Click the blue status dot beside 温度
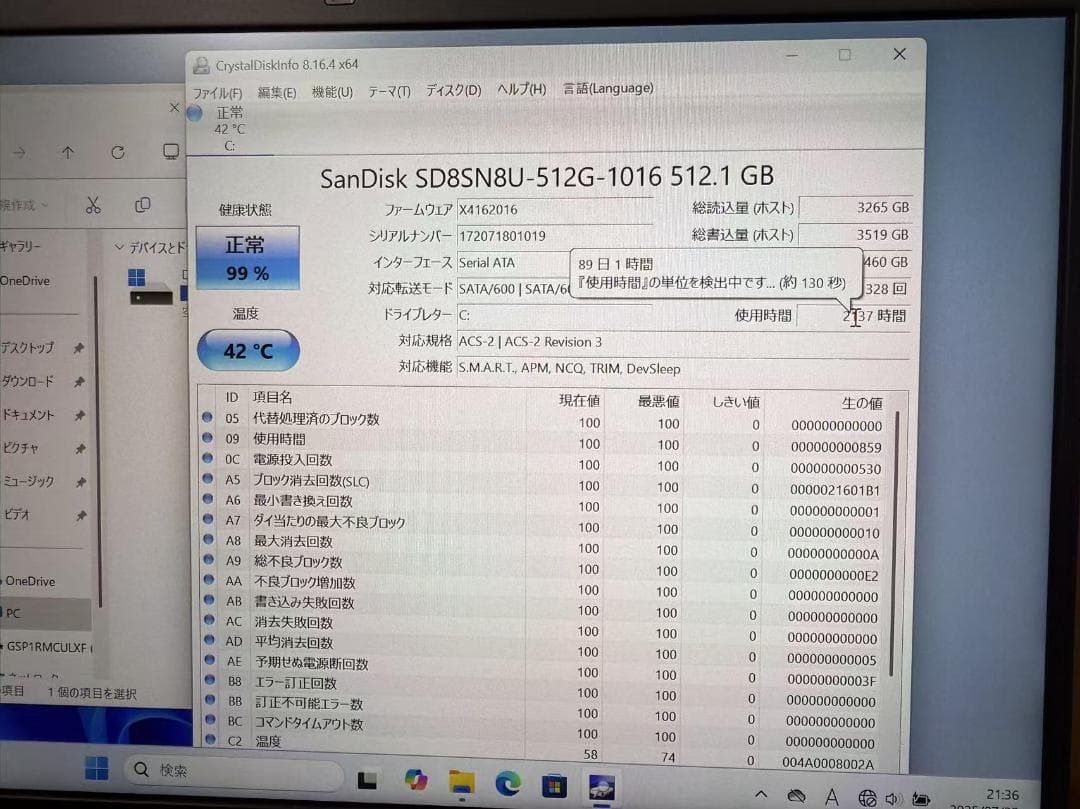Image resolution: width=1080 pixels, height=809 pixels. click(x=208, y=741)
